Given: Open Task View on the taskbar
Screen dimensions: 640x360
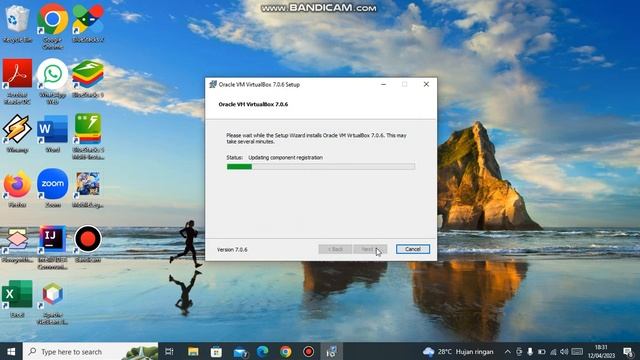Looking at the screenshot, I should coord(169,351).
